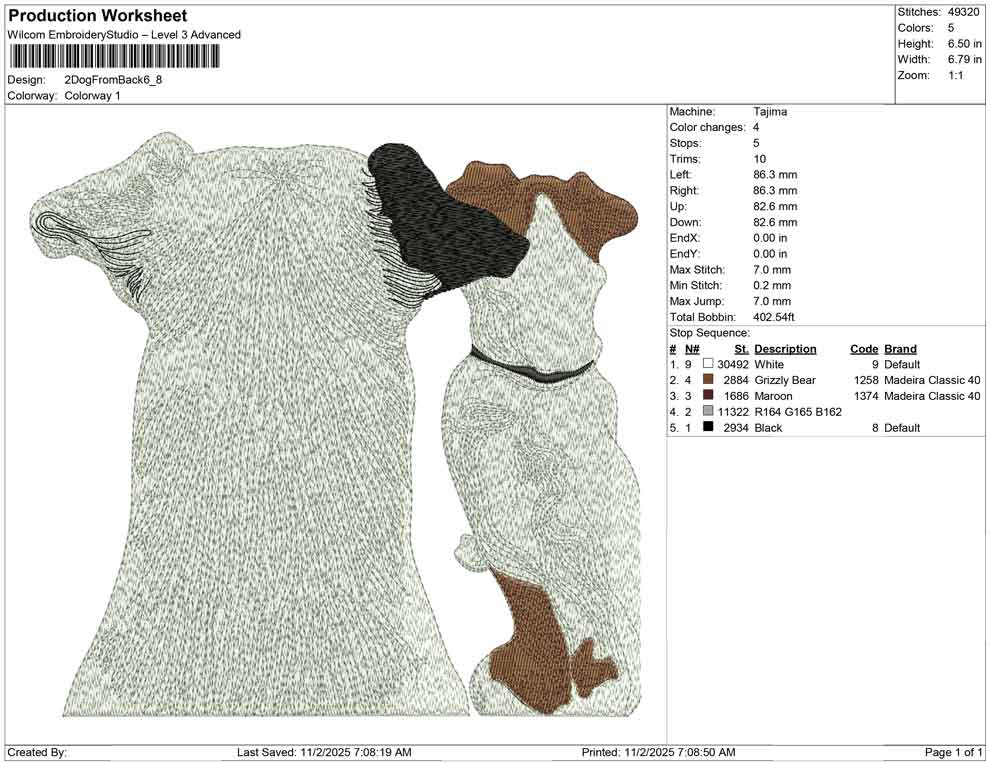
Task: Click the embroidered dogs design preview
Action: coord(335,424)
